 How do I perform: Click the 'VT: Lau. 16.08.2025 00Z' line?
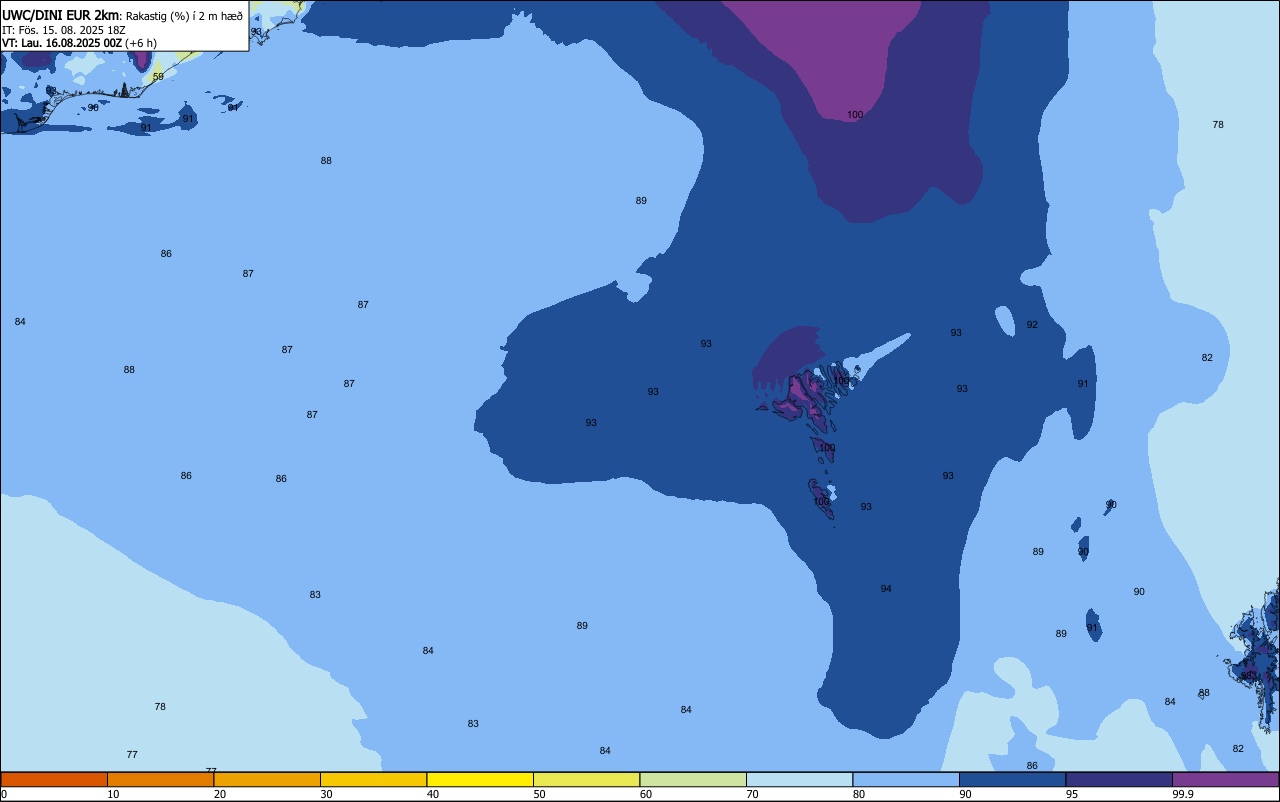tap(62, 43)
